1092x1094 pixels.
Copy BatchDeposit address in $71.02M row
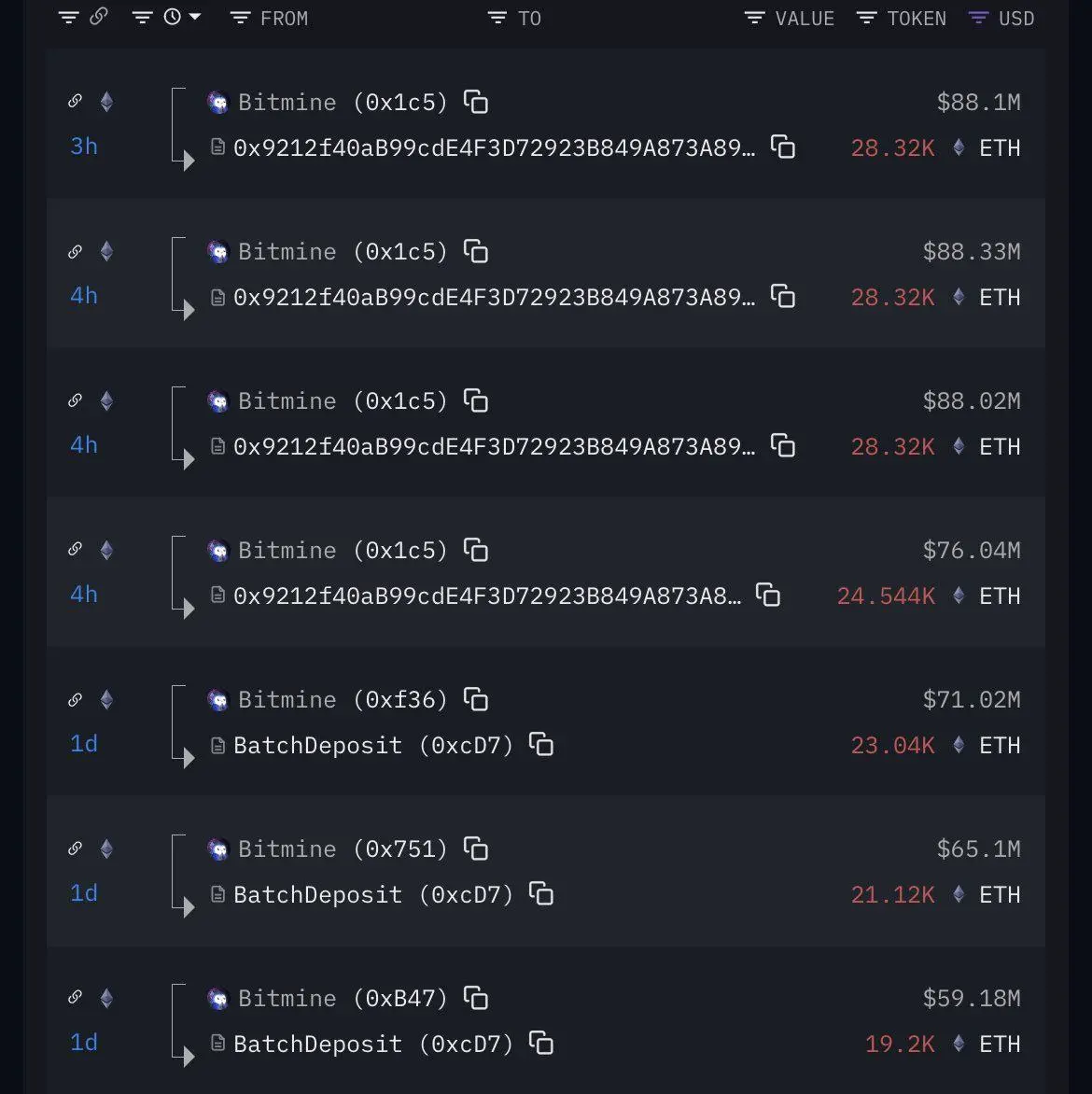tap(541, 745)
